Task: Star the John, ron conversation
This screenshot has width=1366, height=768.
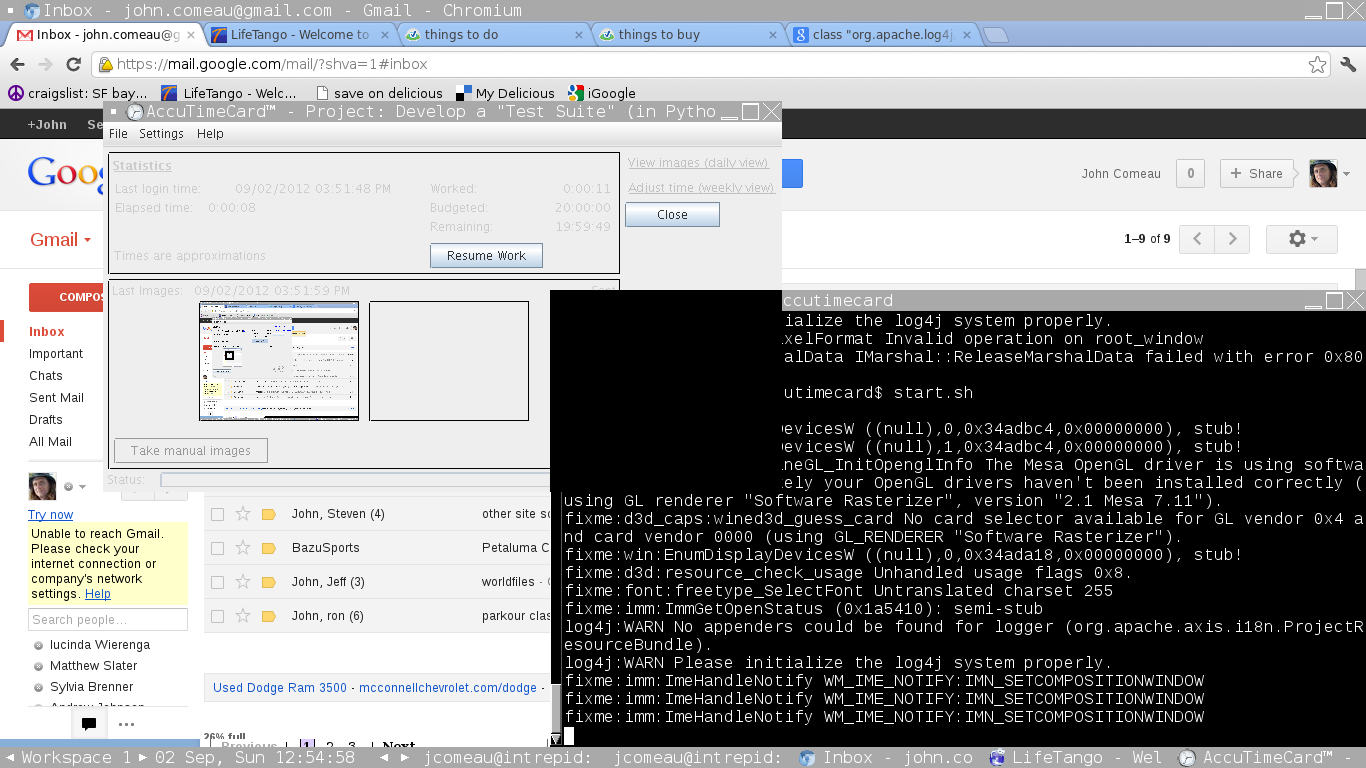Action: point(243,616)
